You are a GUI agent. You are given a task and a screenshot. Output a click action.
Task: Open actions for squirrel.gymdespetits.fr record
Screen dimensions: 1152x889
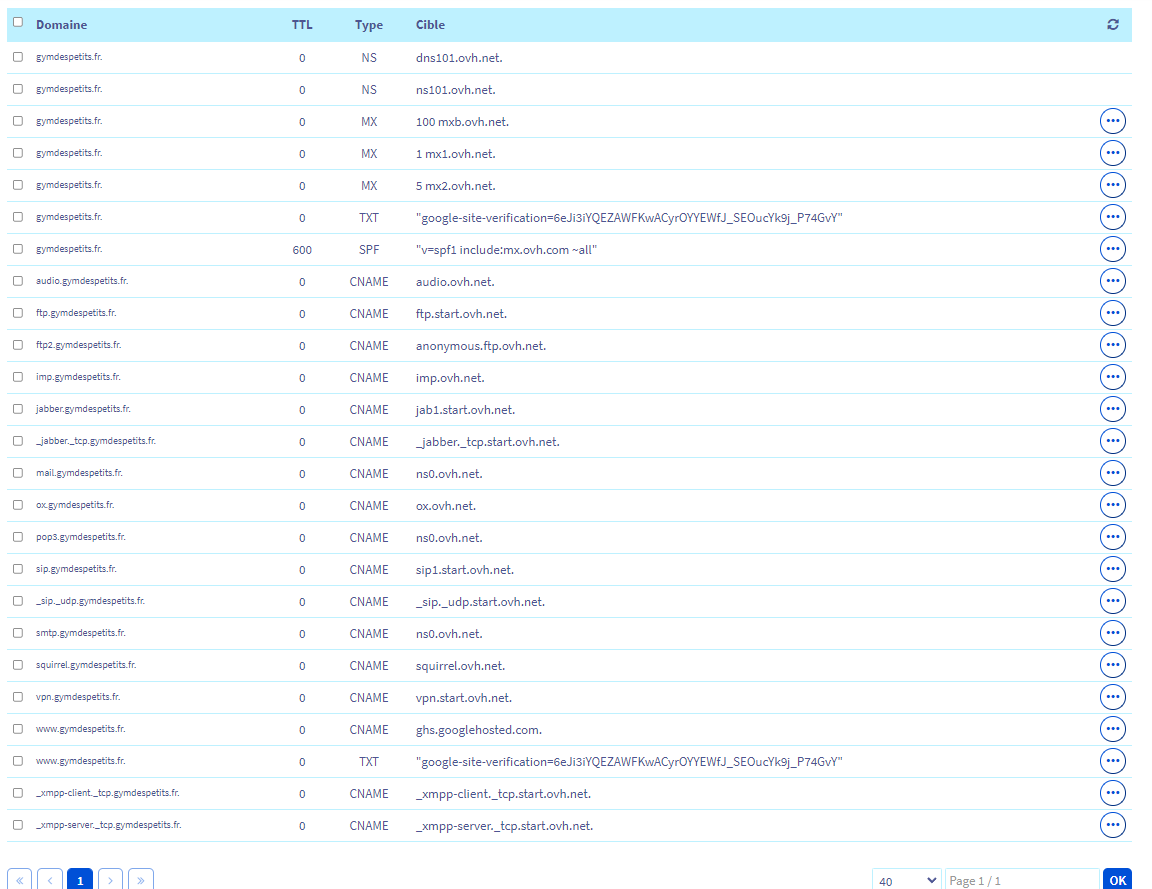point(1112,665)
